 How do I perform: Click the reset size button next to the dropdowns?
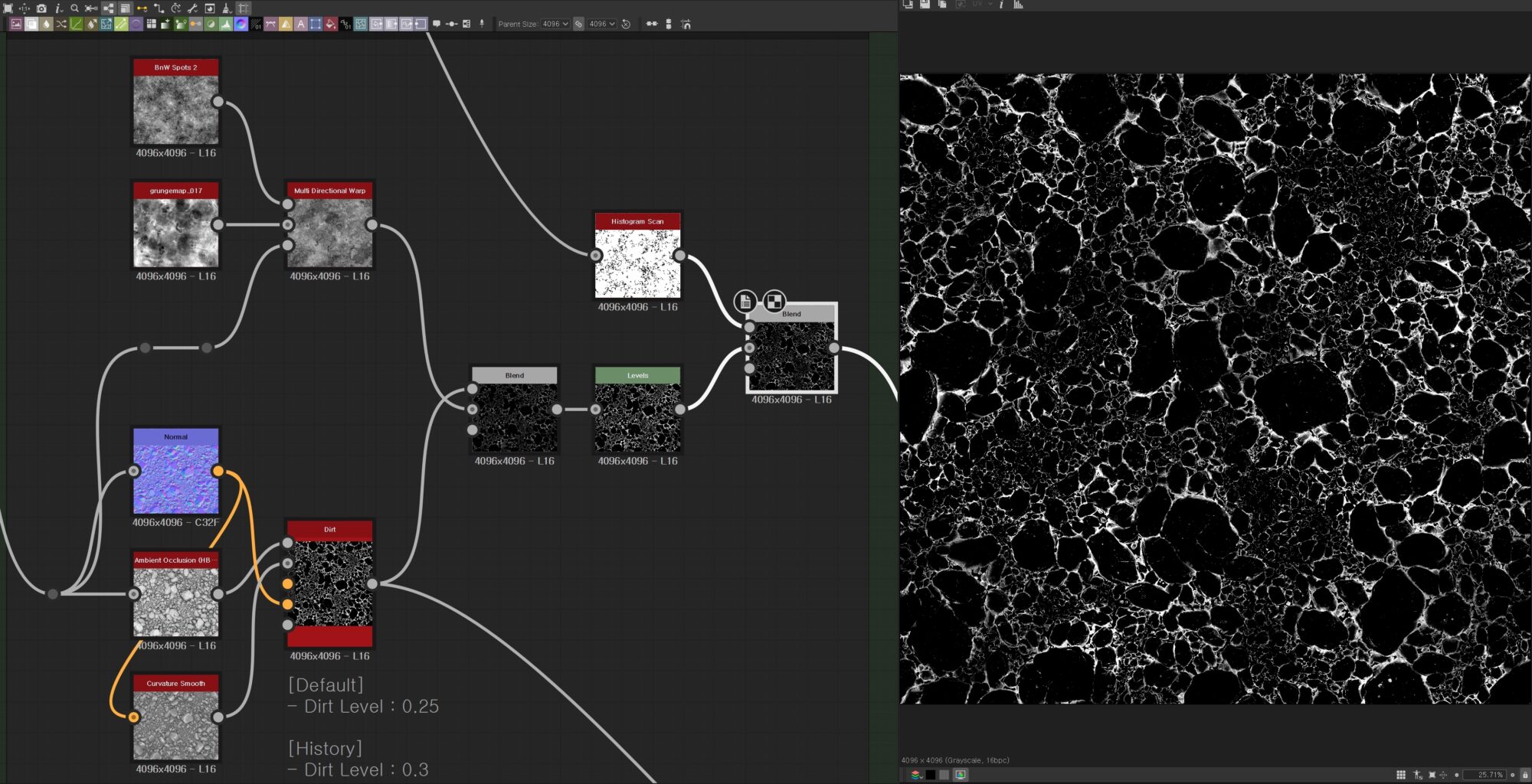coord(627,24)
